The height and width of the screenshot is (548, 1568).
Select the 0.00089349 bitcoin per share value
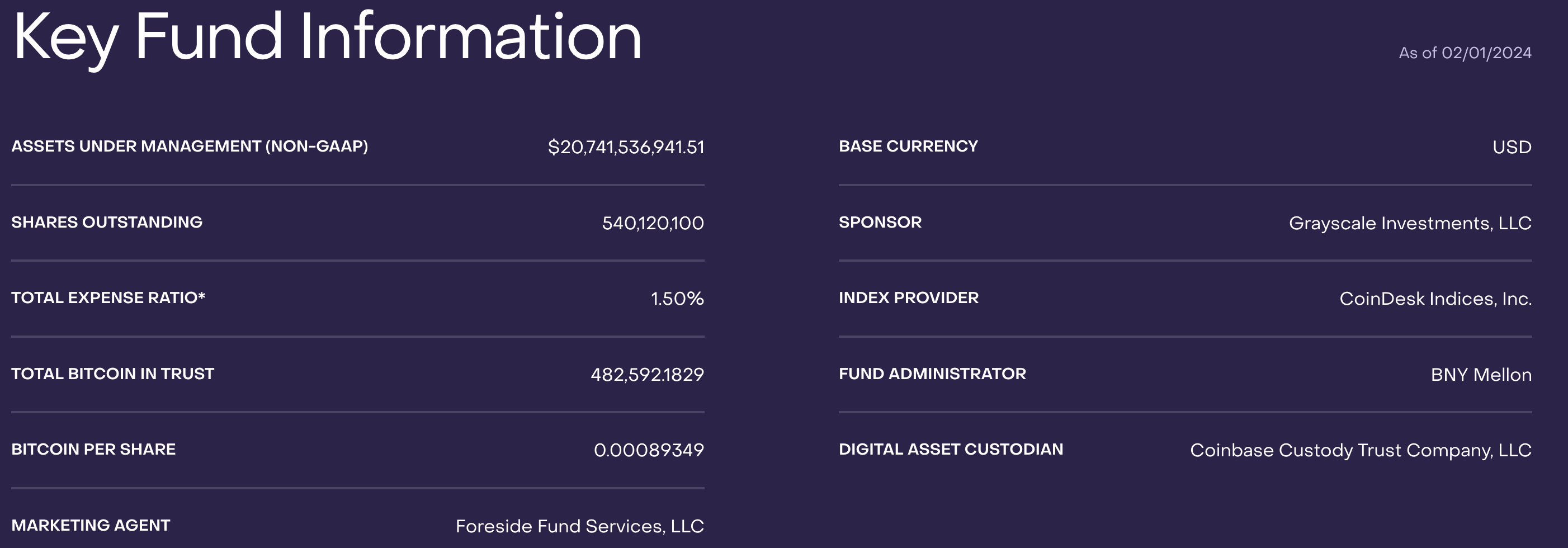648,451
